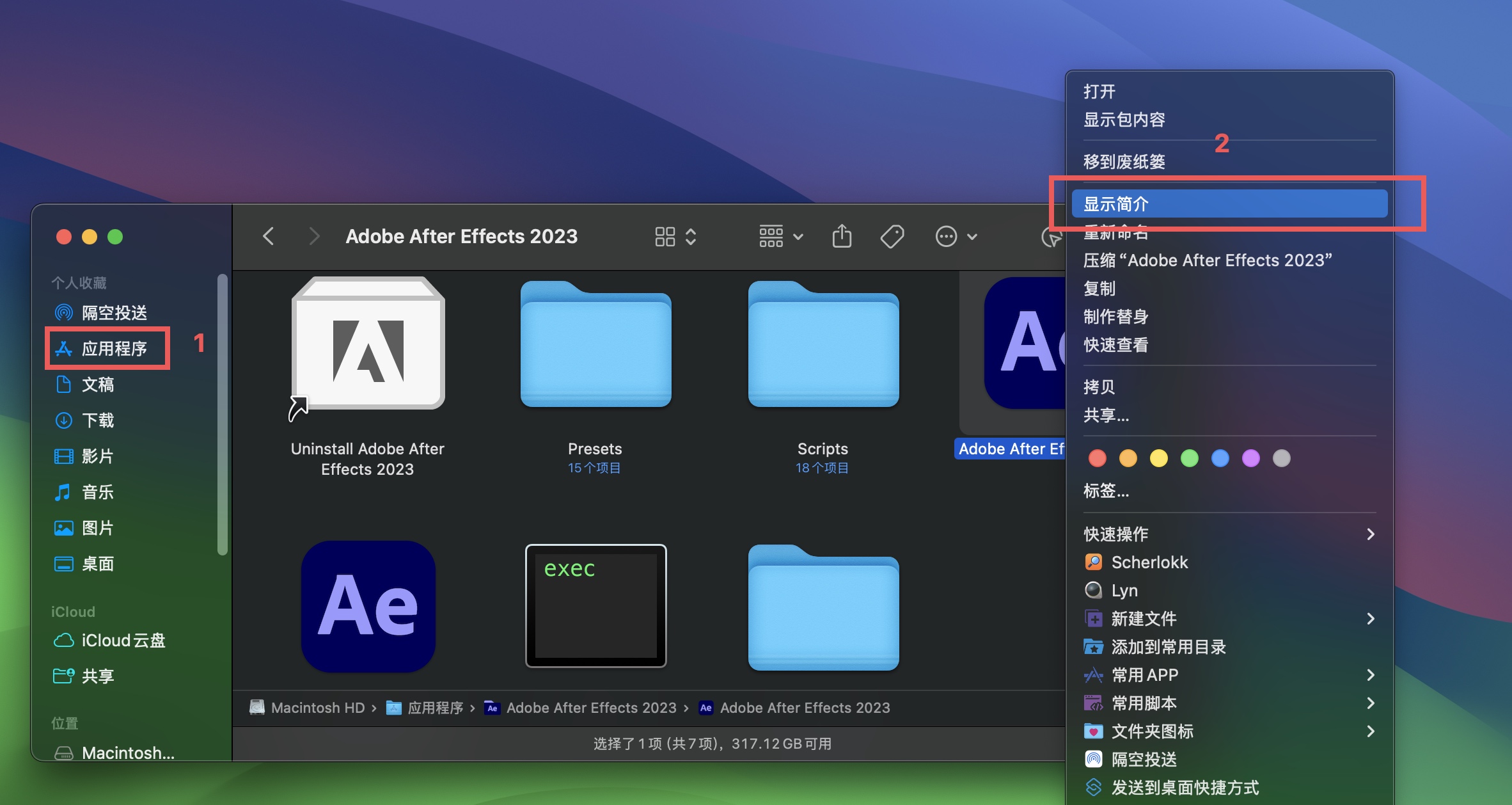Open AirDrop in the sidebar

(x=101, y=312)
